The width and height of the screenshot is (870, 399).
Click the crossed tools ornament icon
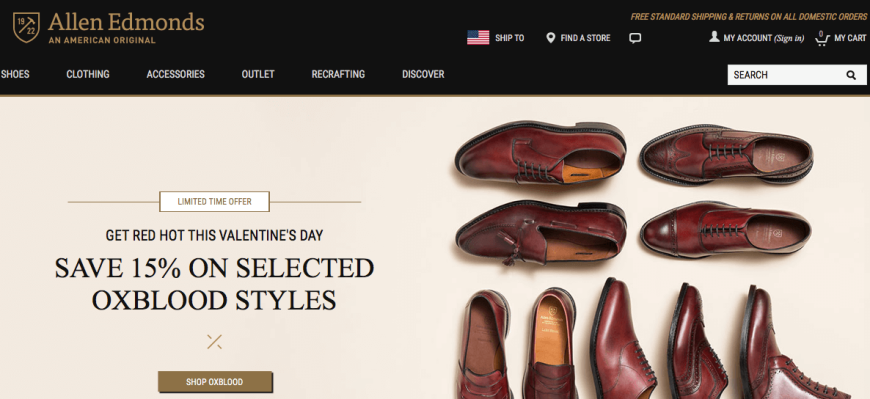click(x=214, y=341)
